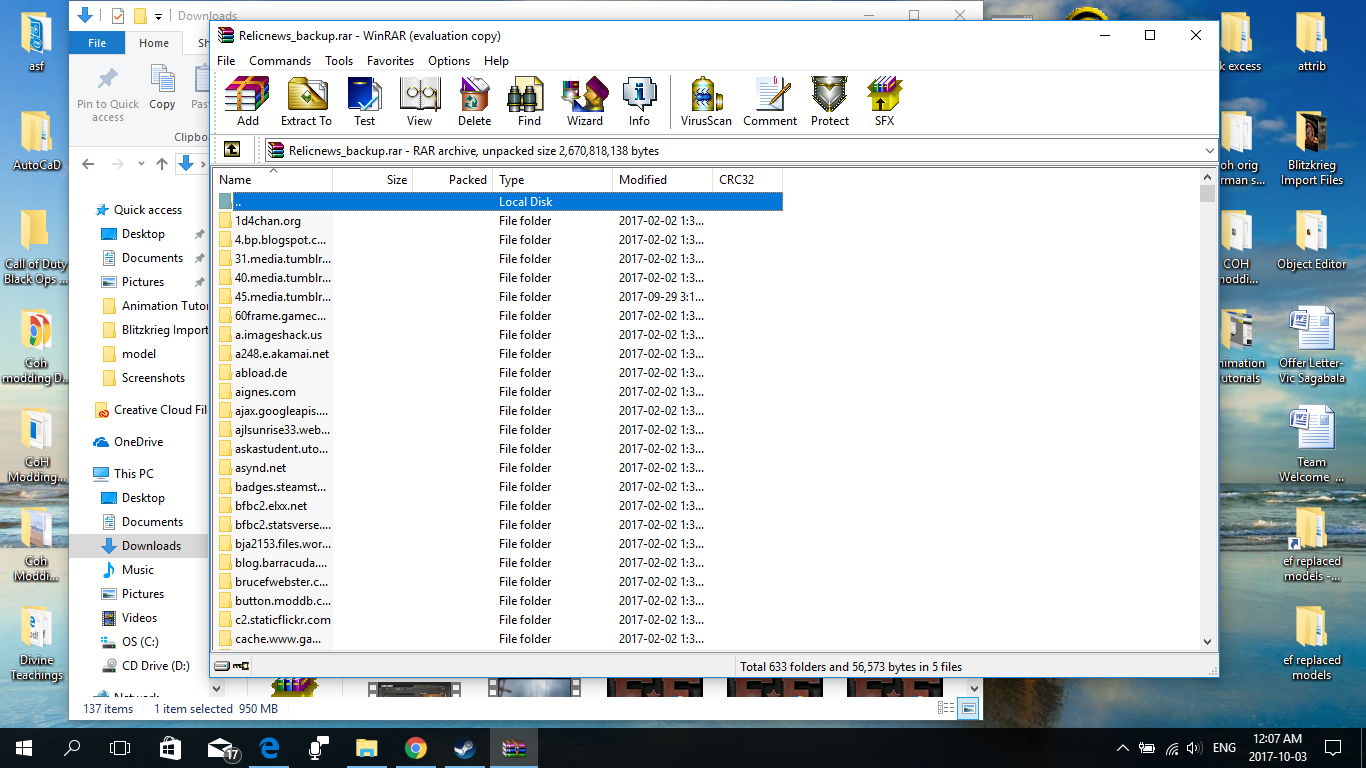Open the Customize Quick Access Toolbar dropdown in Explorer

click(158, 16)
